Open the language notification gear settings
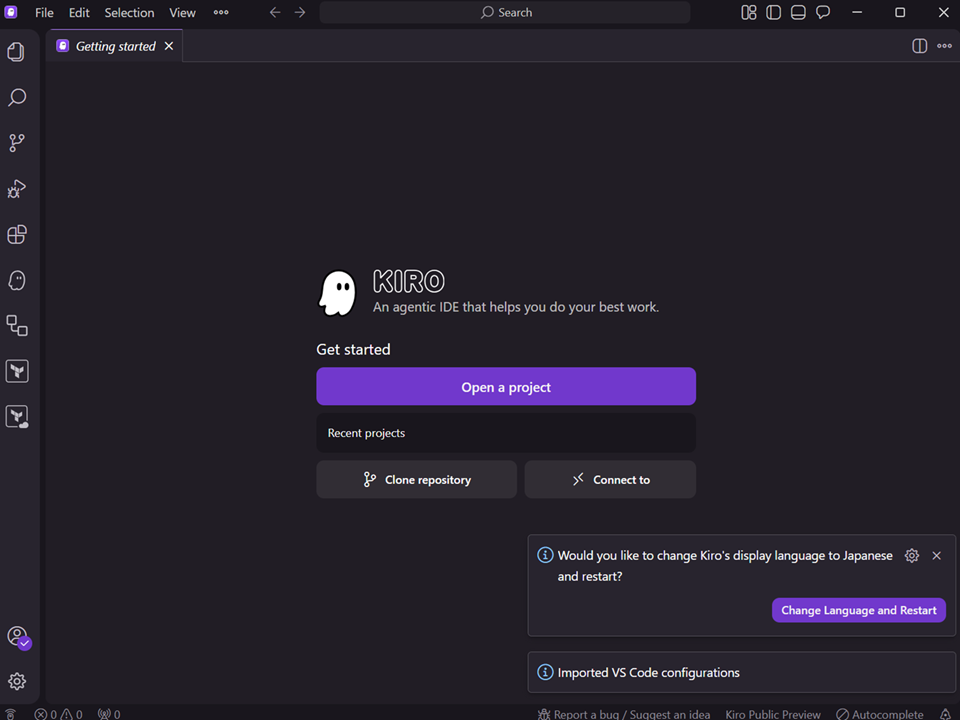 point(912,555)
